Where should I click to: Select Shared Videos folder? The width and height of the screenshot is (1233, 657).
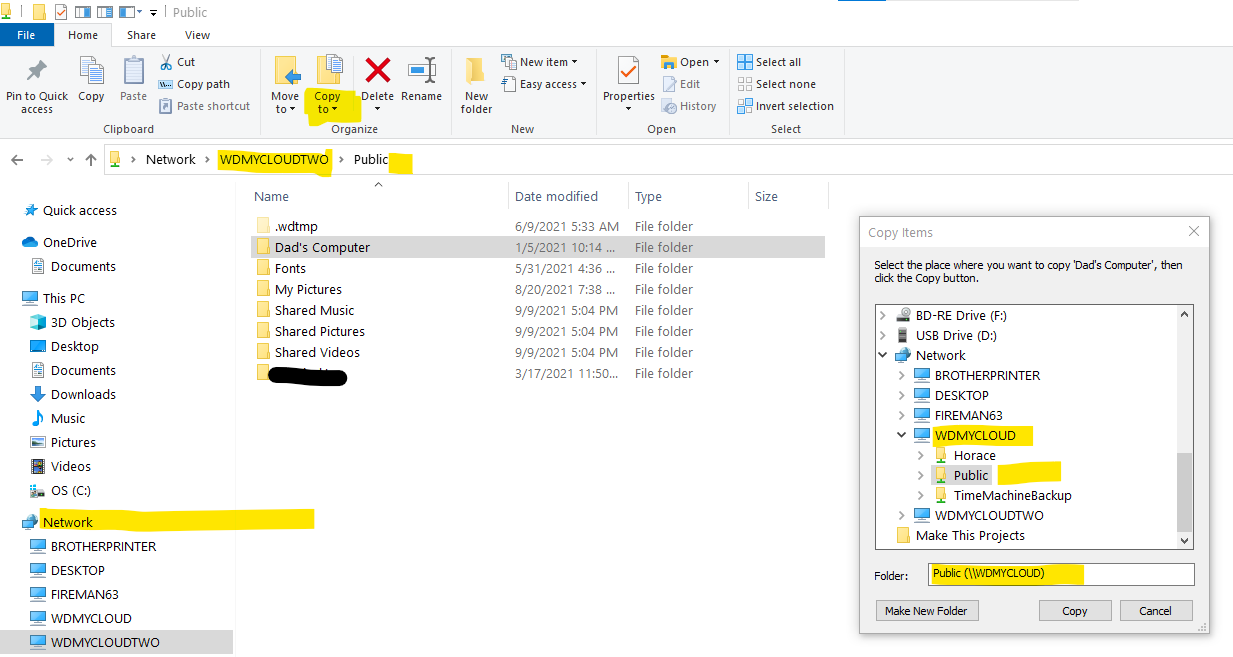pos(317,352)
